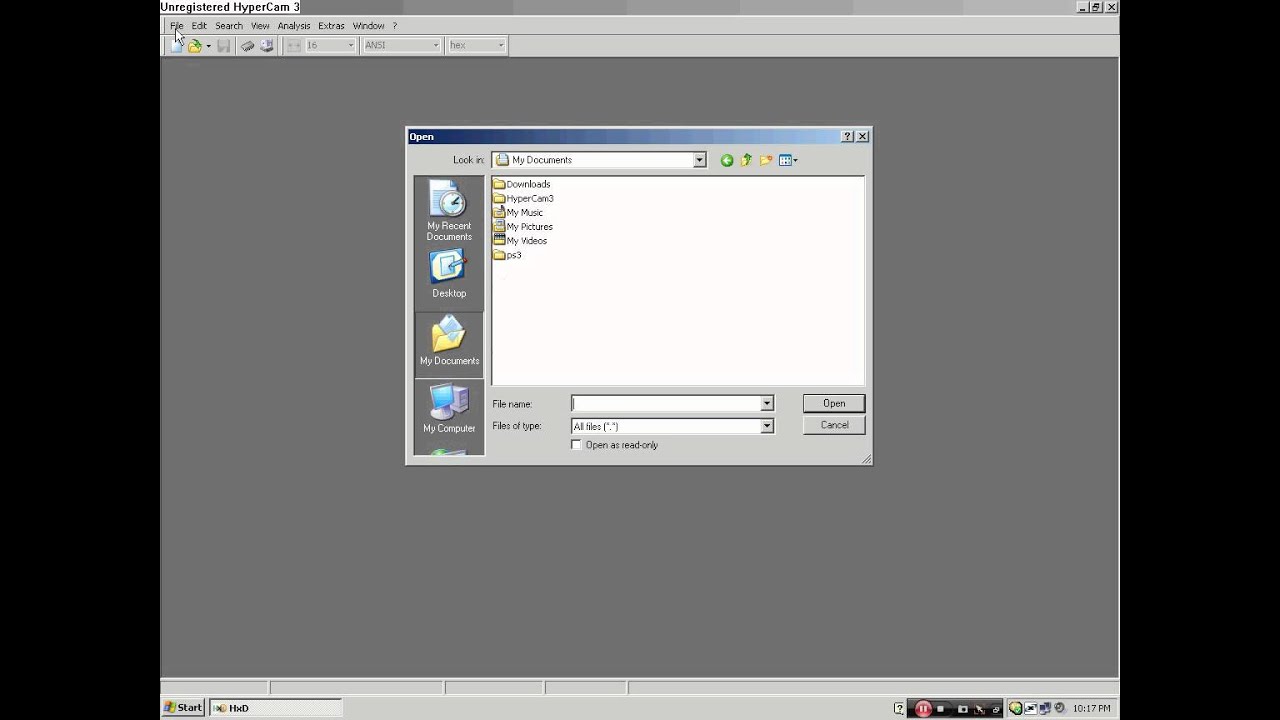Go up one folder level in Open dialog
1280x720 pixels.
pyautogui.click(x=746, y=160)
